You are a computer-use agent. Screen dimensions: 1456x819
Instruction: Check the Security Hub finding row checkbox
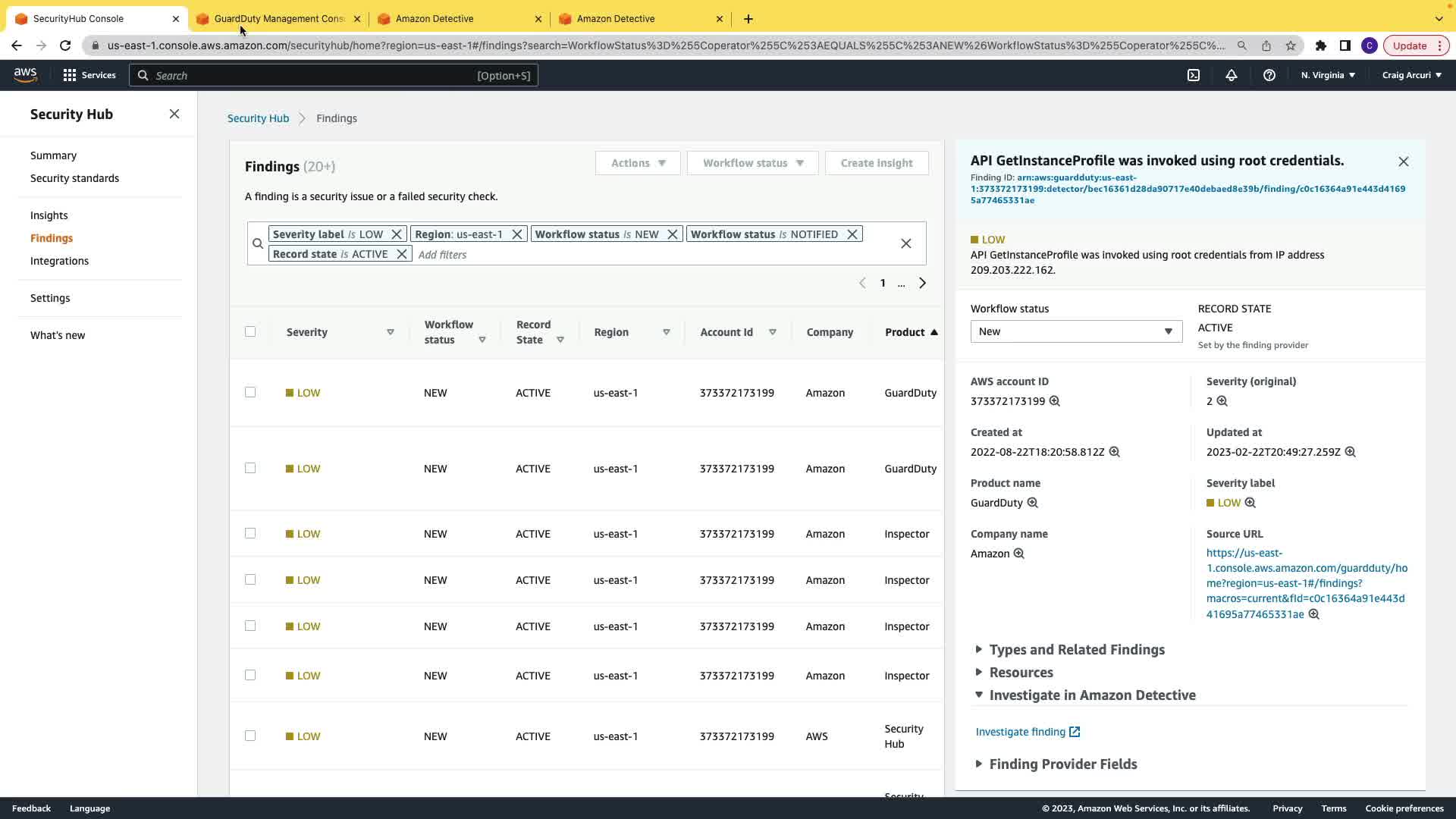(x=250, y=736)
